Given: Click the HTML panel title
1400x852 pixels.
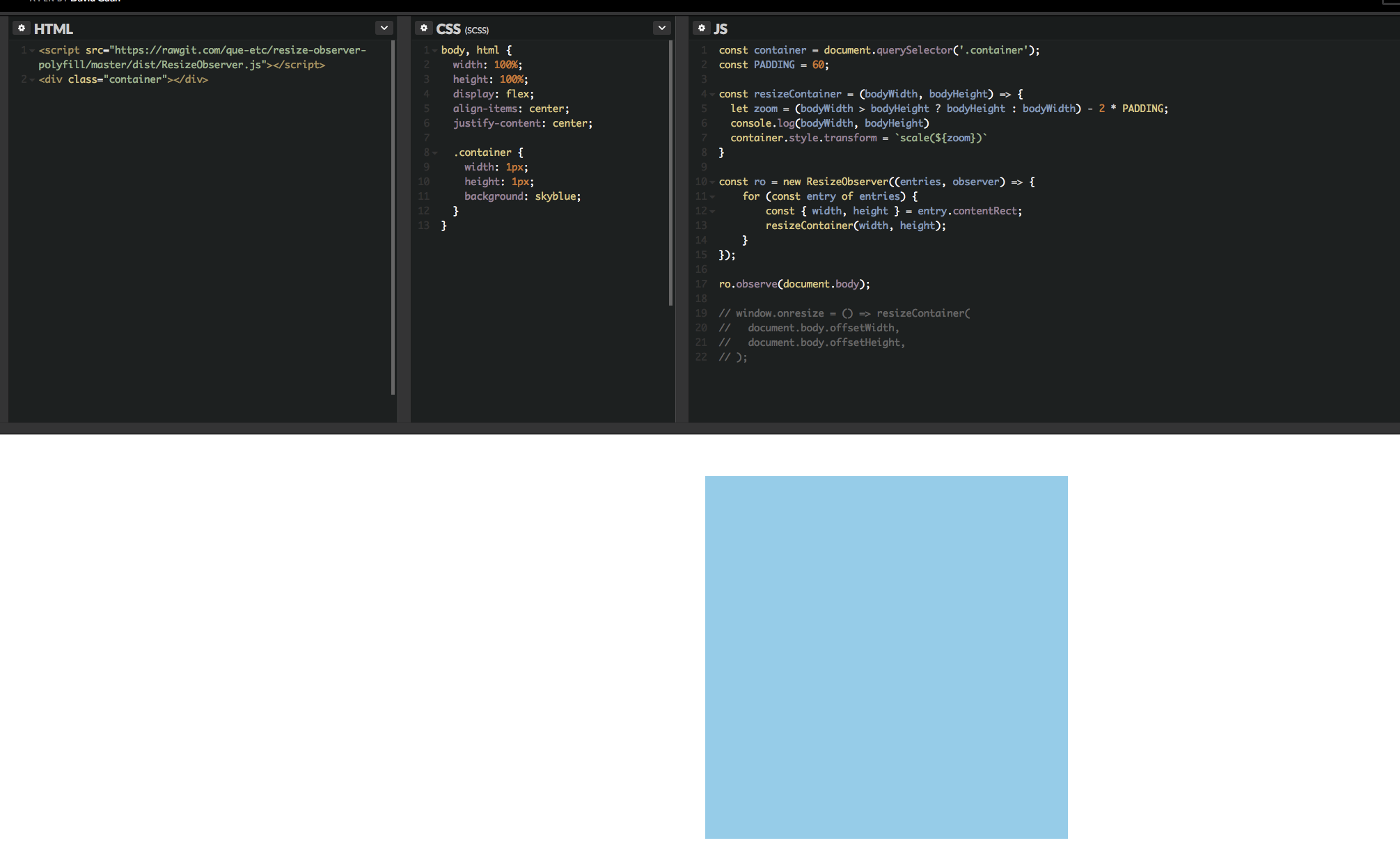Looking at the screenshot, I should pos(54,29).
